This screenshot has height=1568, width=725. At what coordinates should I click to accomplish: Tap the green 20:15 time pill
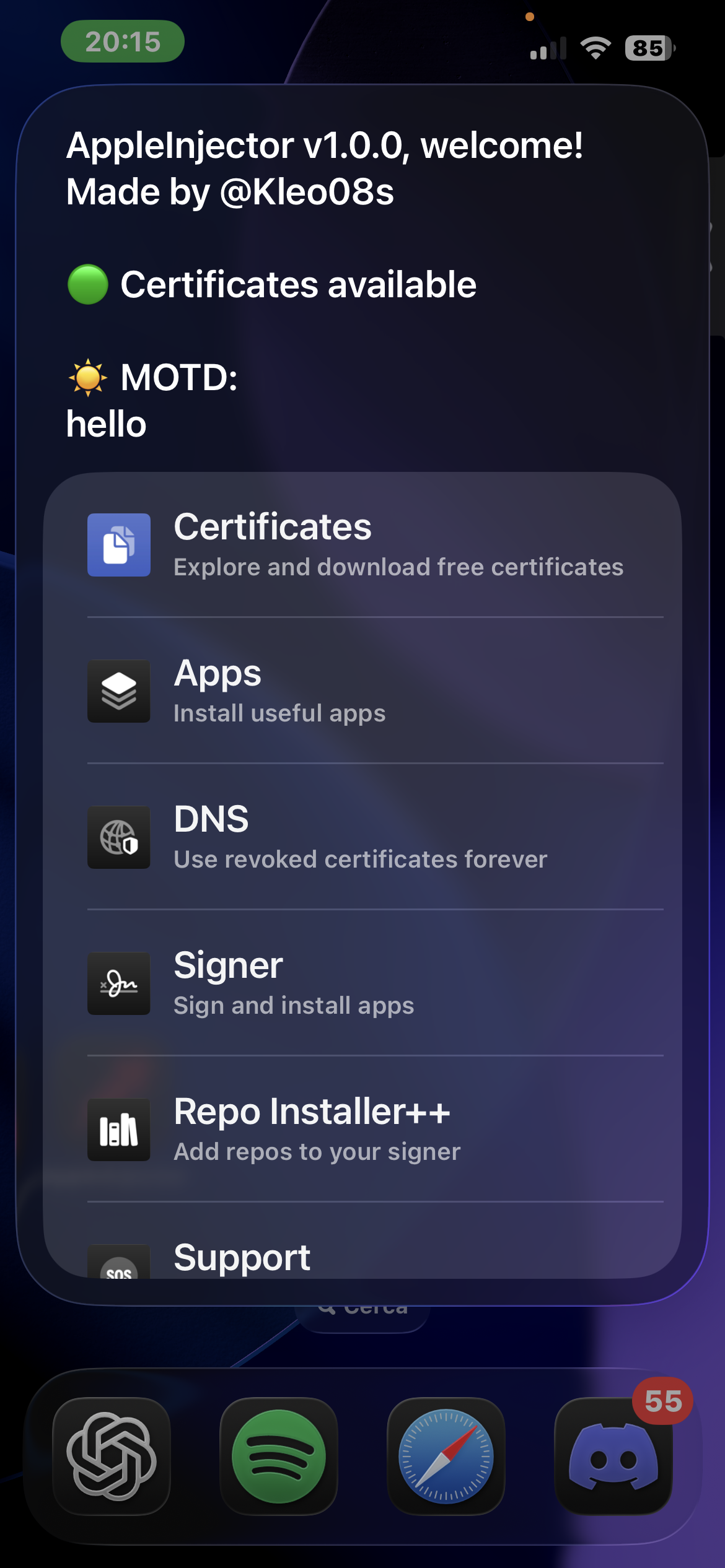point(123,41)
